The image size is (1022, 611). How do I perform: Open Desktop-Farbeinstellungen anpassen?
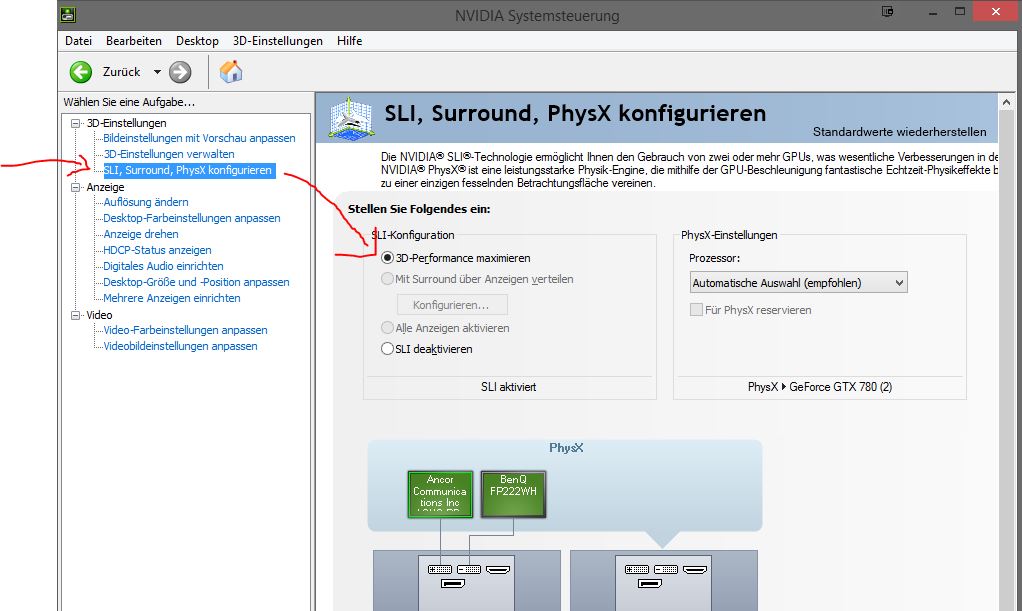pyautogui.click(x=192, y=218)
